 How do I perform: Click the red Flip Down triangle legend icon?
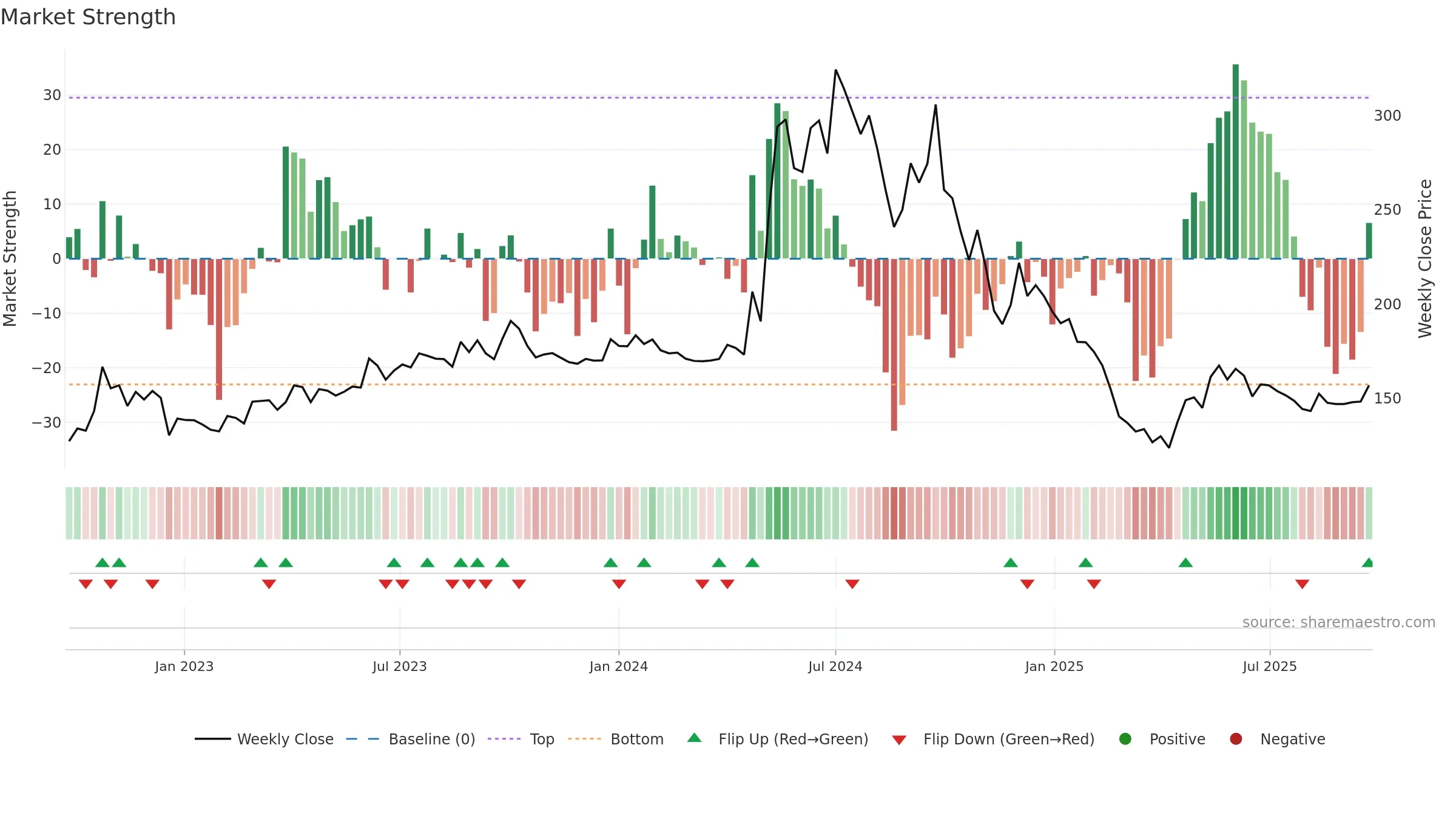900,740
